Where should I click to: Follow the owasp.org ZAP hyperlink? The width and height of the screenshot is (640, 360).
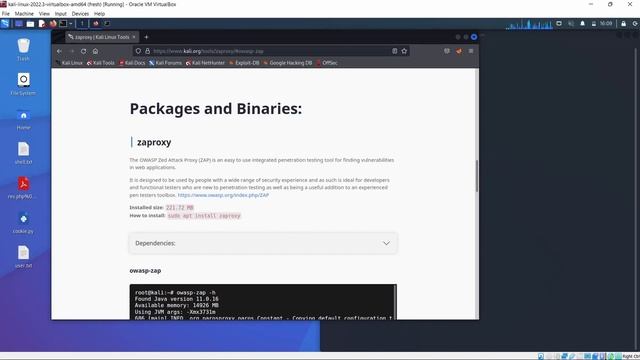(x=223, y=195)
